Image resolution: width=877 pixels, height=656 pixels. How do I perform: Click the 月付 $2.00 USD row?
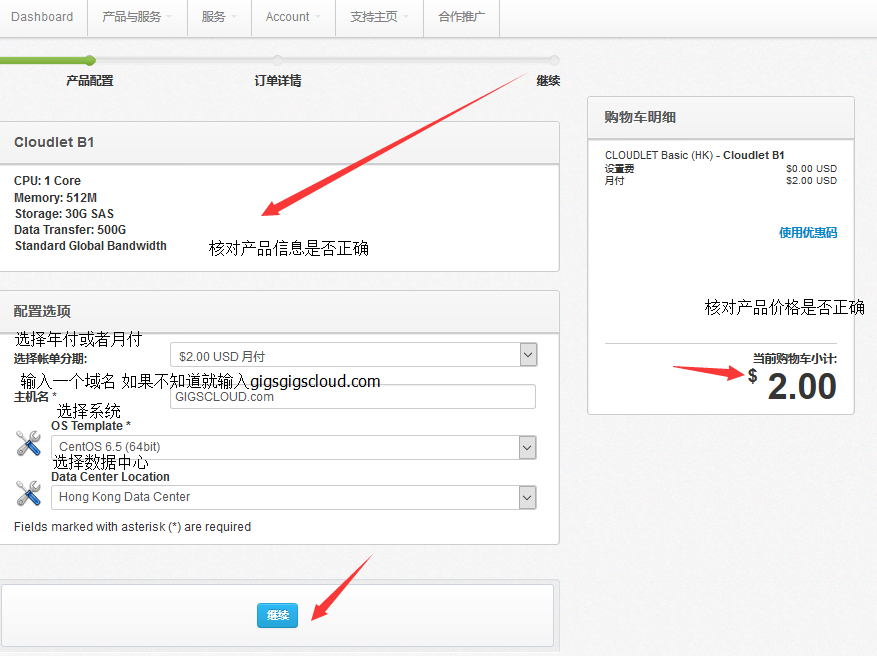(721, 181)
